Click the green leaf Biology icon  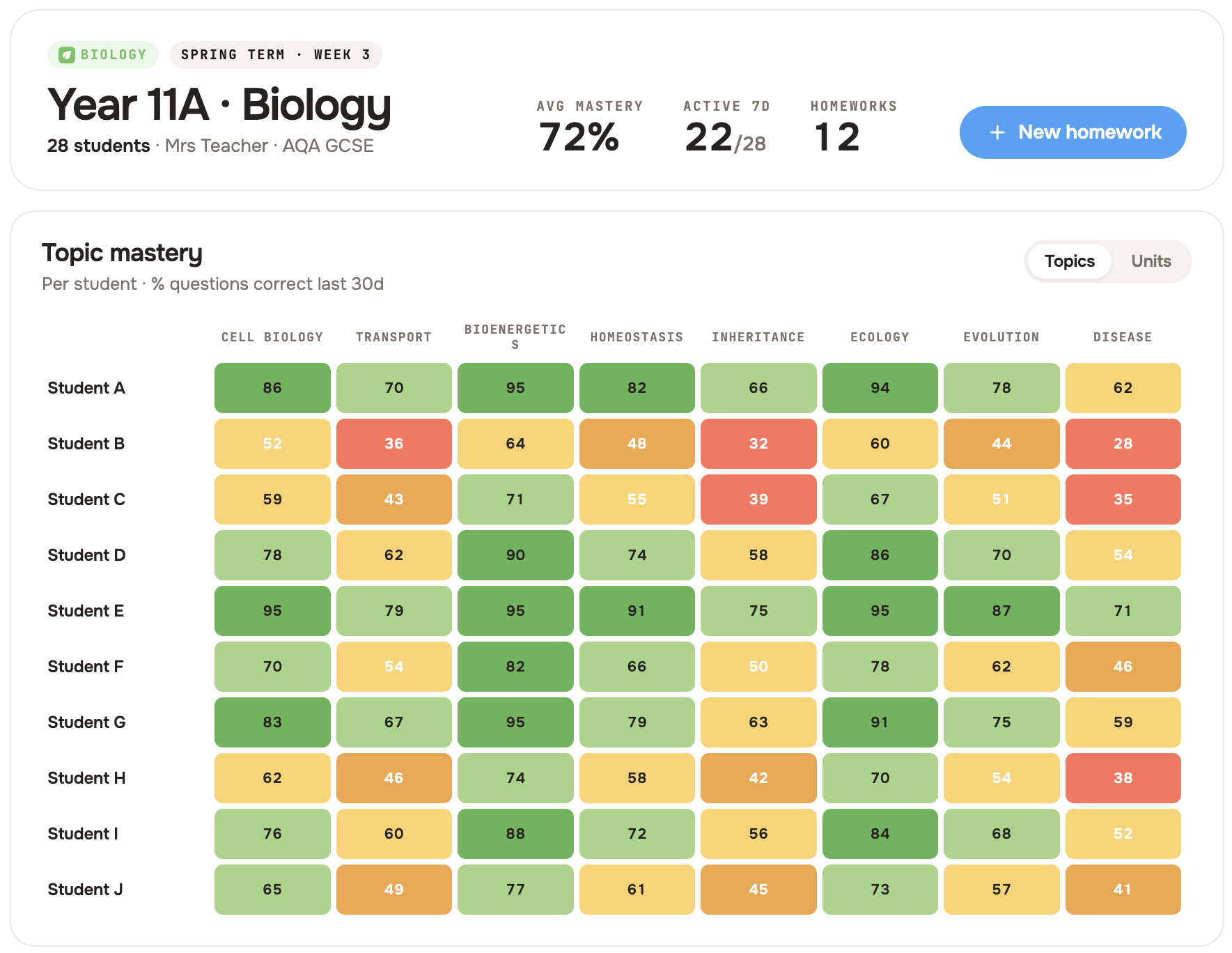tap(67, 55)
